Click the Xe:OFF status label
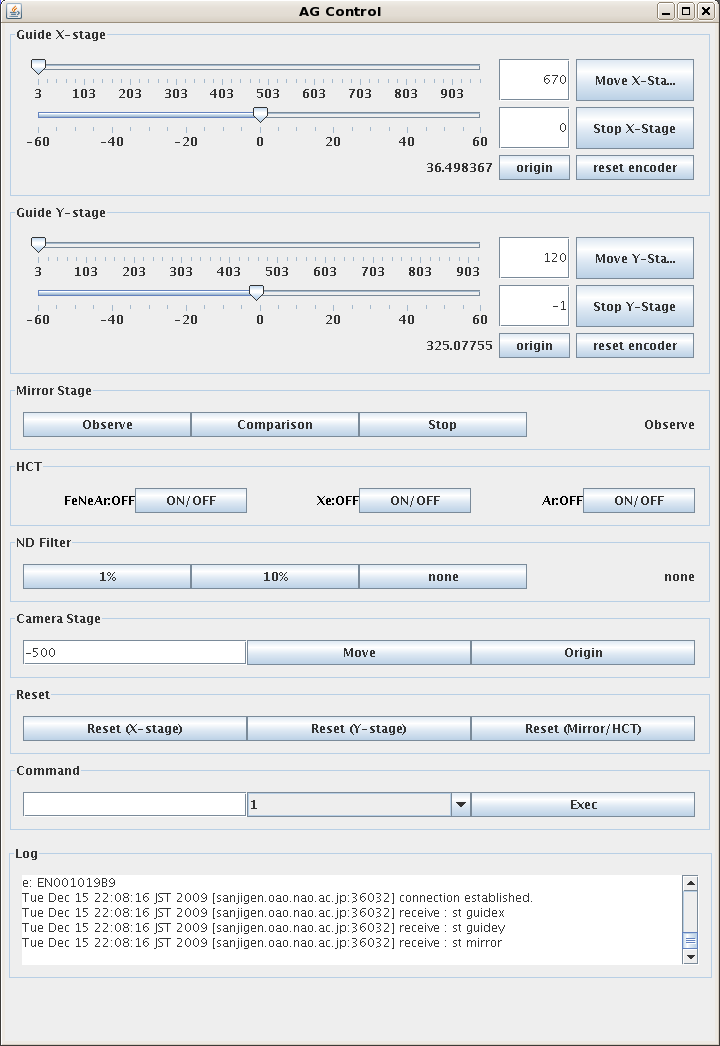Screen dimensions: 720x1046 338,500
